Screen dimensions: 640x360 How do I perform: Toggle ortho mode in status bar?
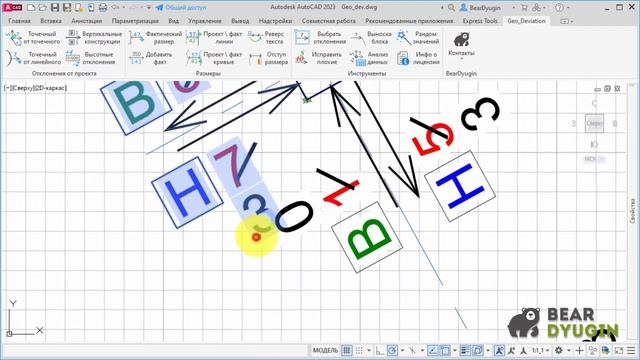coord(380,350)
